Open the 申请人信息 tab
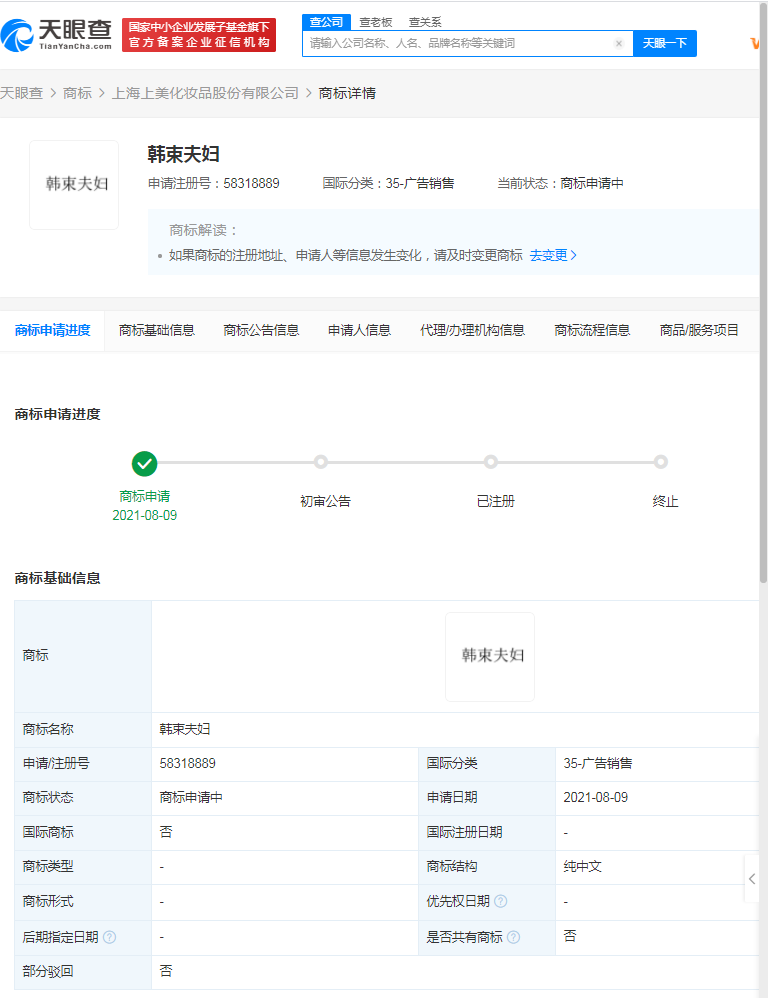Viewport: 768px width, 998px height. (359, 330)
